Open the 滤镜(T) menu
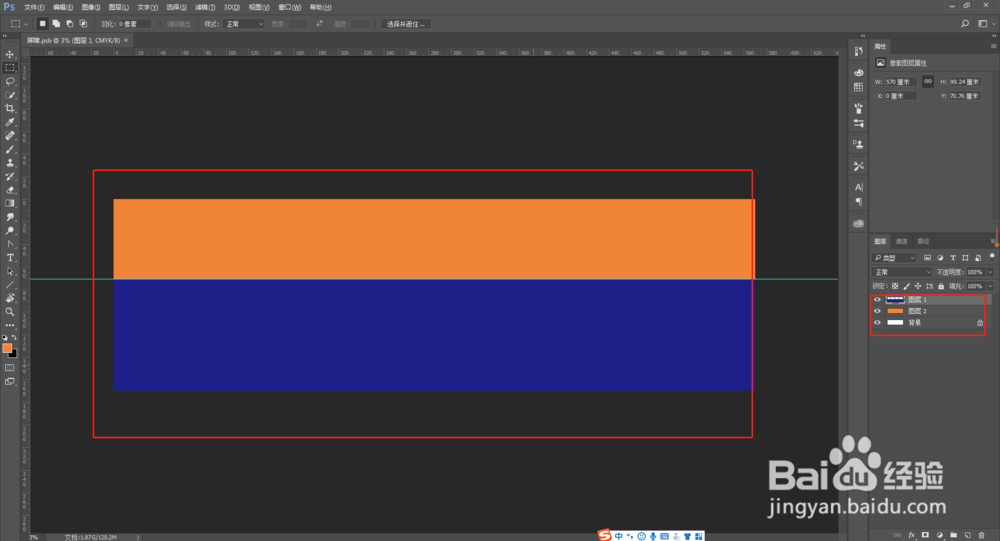Image resolution: width=1000 pixels, height=541 pixels. [205, 7]
